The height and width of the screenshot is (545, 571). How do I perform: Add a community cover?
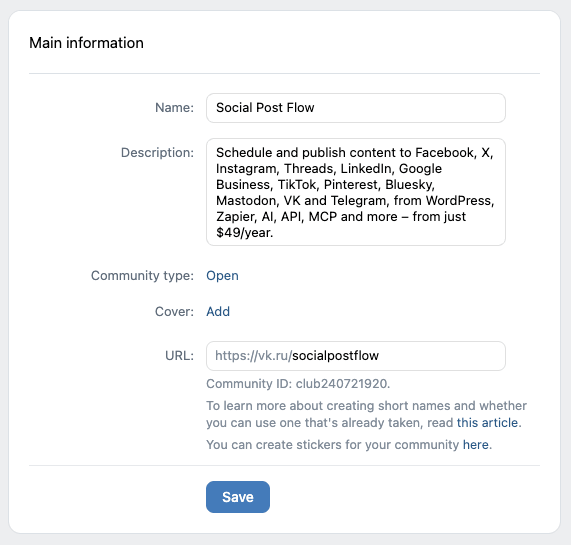pos(218,312)
